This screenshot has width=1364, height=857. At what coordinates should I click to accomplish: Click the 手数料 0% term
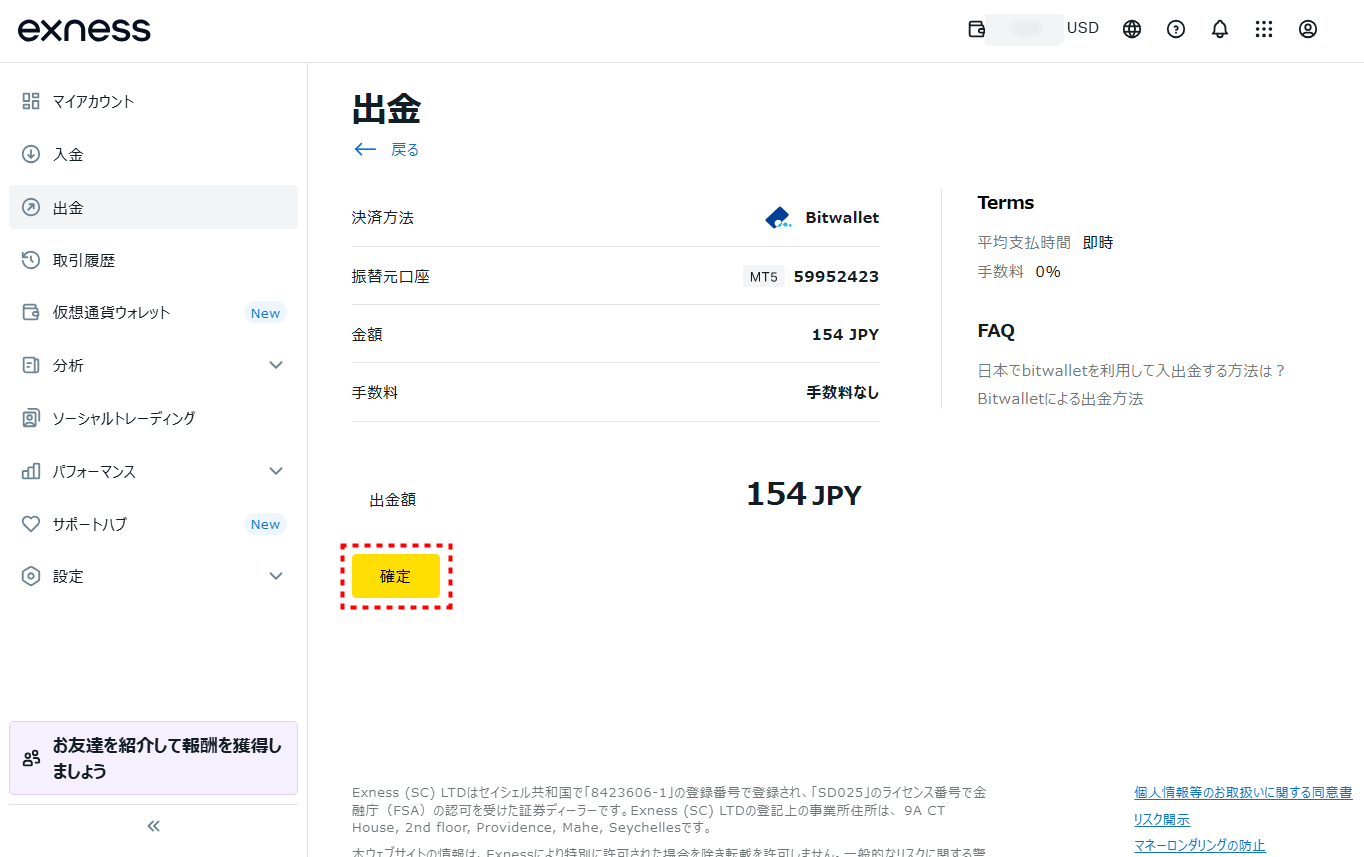(1019, 271)
